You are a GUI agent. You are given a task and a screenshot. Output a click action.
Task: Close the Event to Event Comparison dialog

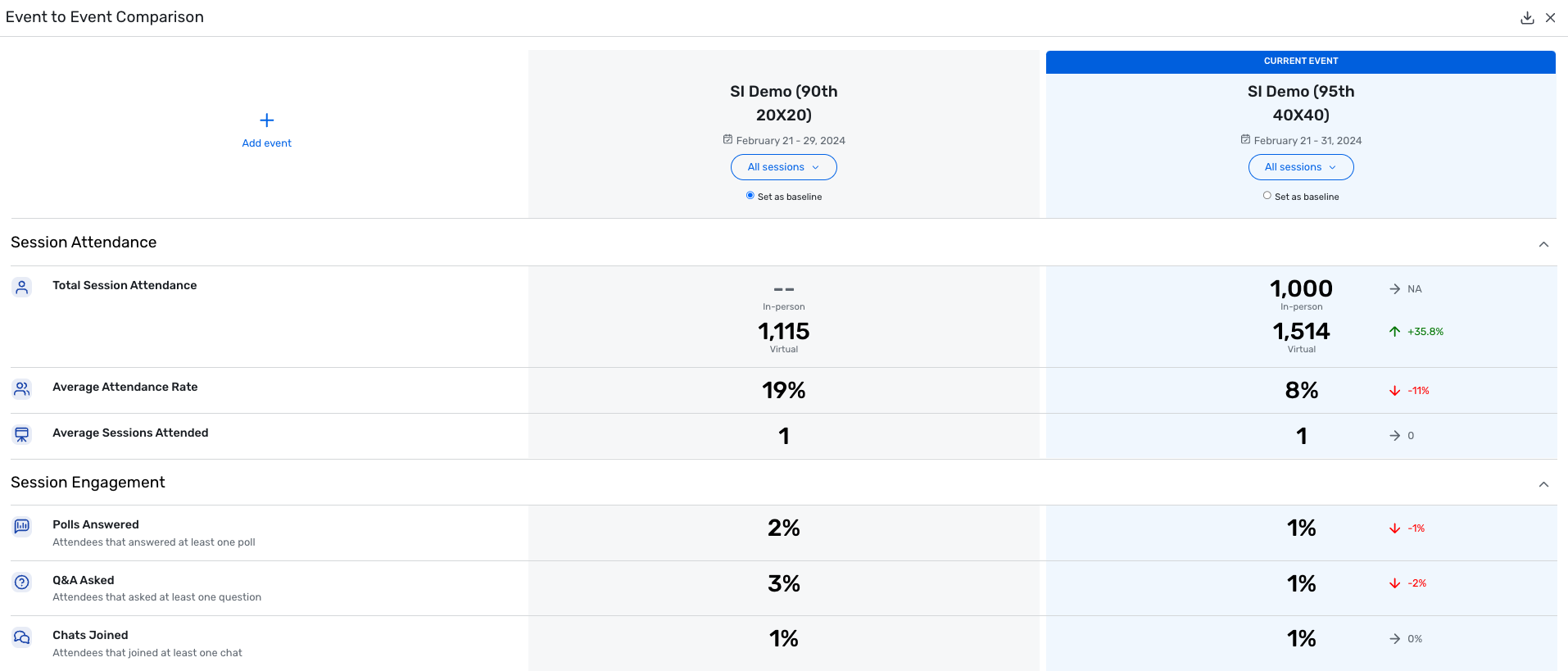[1550, 18]
